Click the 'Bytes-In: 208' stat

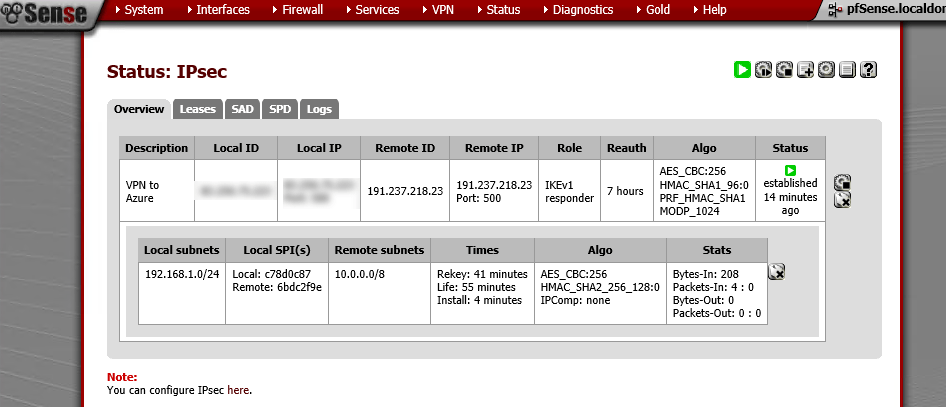point(705,274)
